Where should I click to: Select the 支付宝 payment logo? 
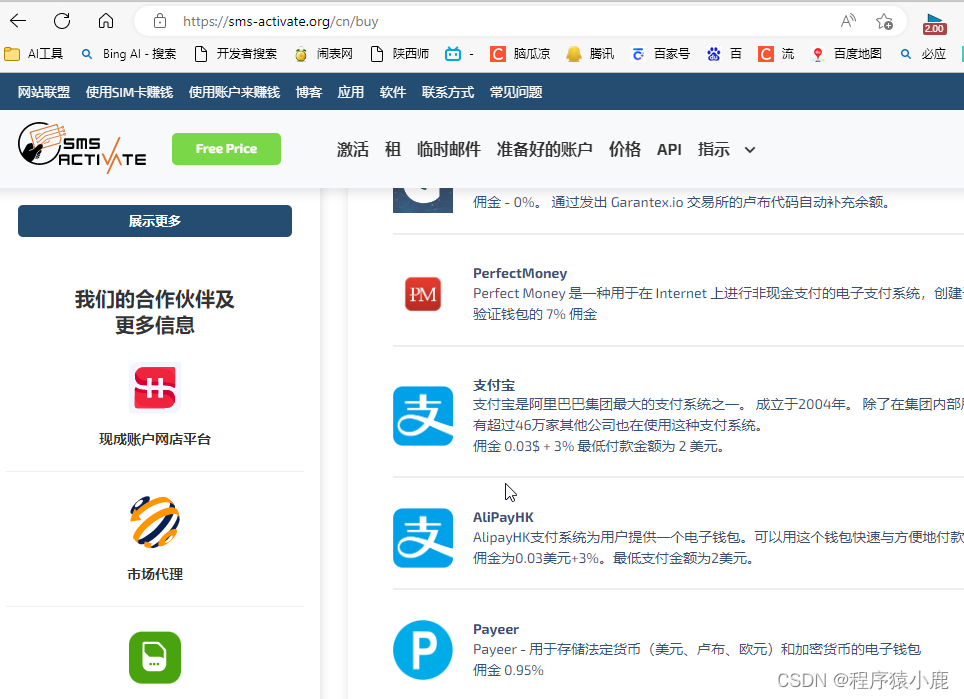(423, 416)
